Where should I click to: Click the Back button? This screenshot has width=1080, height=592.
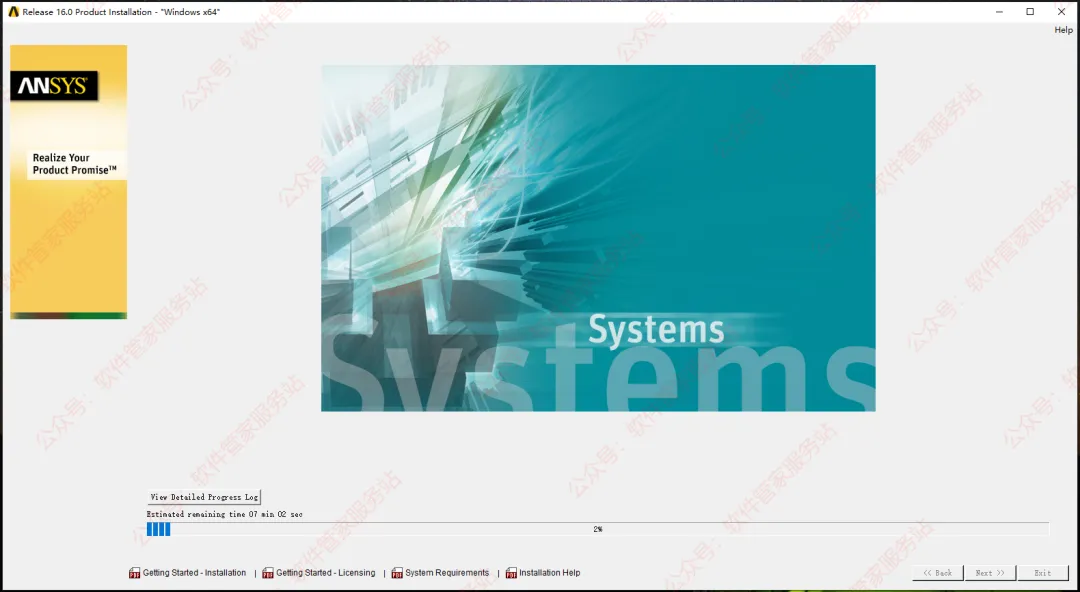coord(937,573)
